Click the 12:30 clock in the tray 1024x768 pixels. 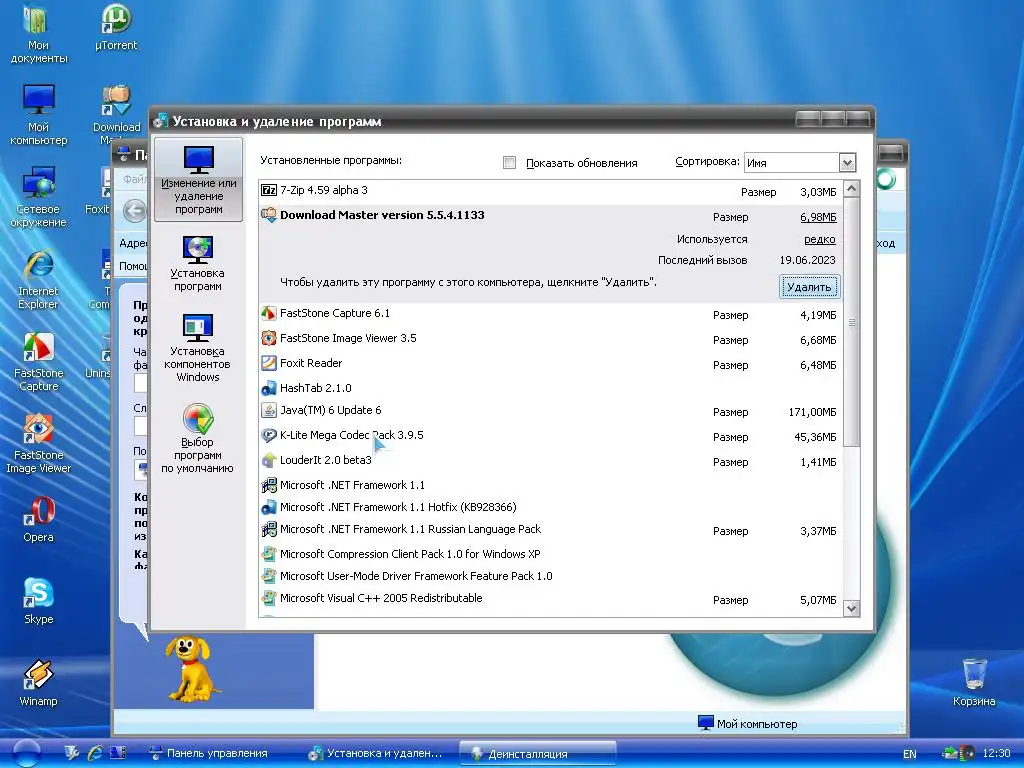pyautogui.click(x=996, y=753)
